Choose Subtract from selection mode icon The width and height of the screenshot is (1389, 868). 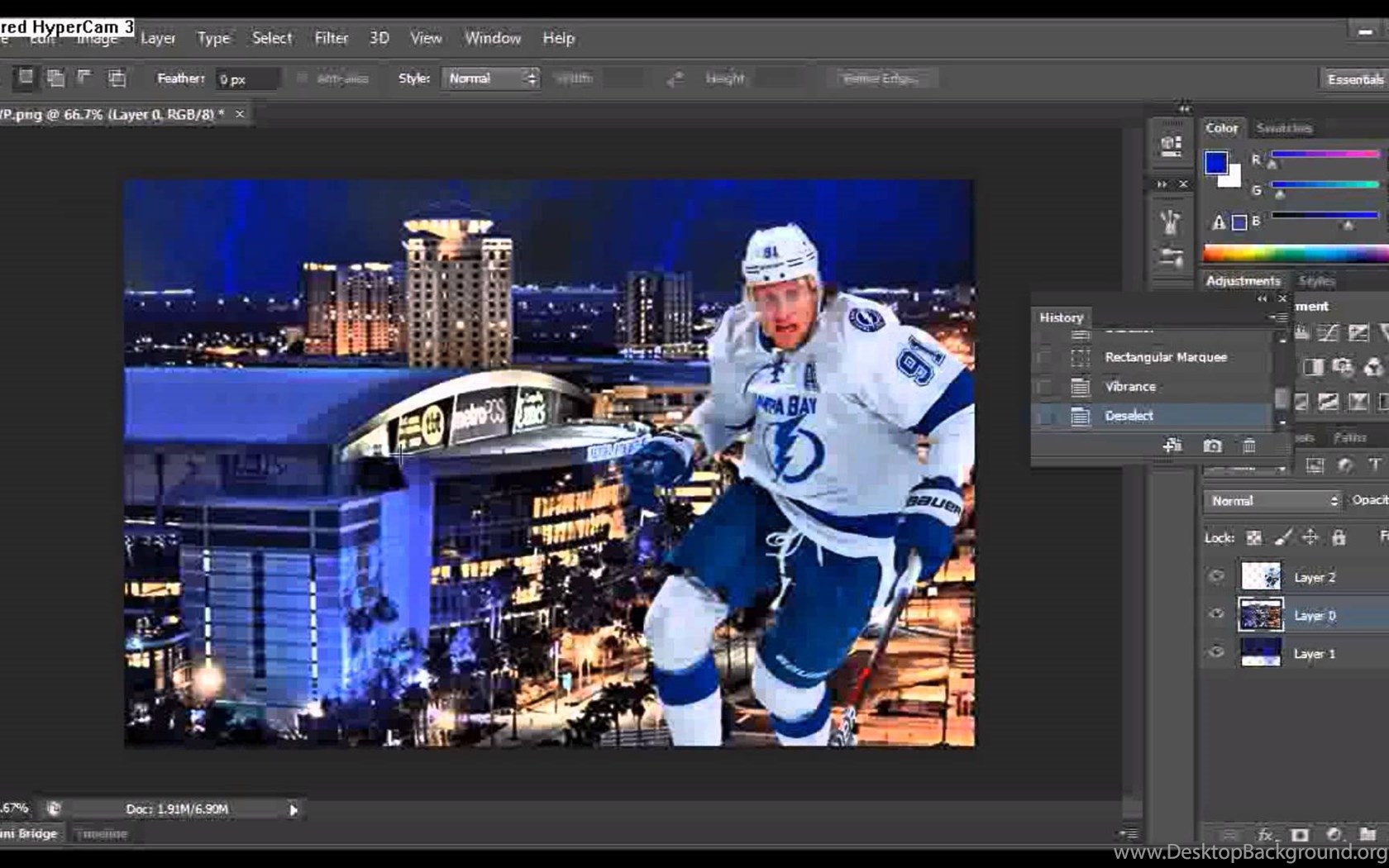(84, 78)
